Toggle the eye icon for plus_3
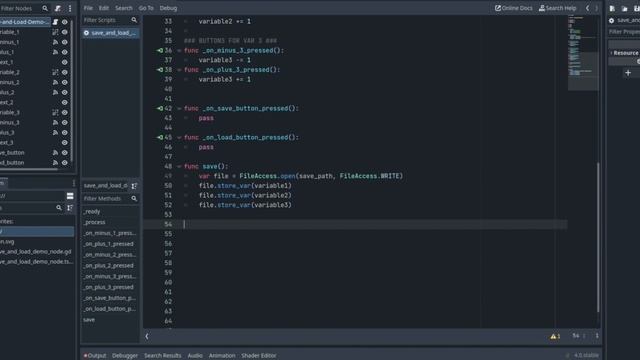Viewport: 640px width, 360px height. click(x=64, y=133)
